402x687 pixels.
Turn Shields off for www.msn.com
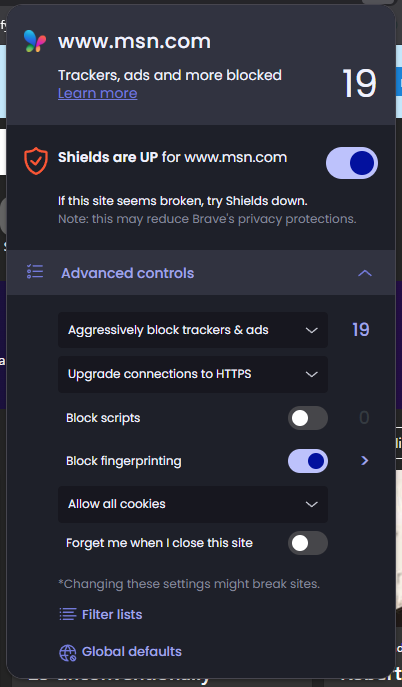[x=352, y=163]
